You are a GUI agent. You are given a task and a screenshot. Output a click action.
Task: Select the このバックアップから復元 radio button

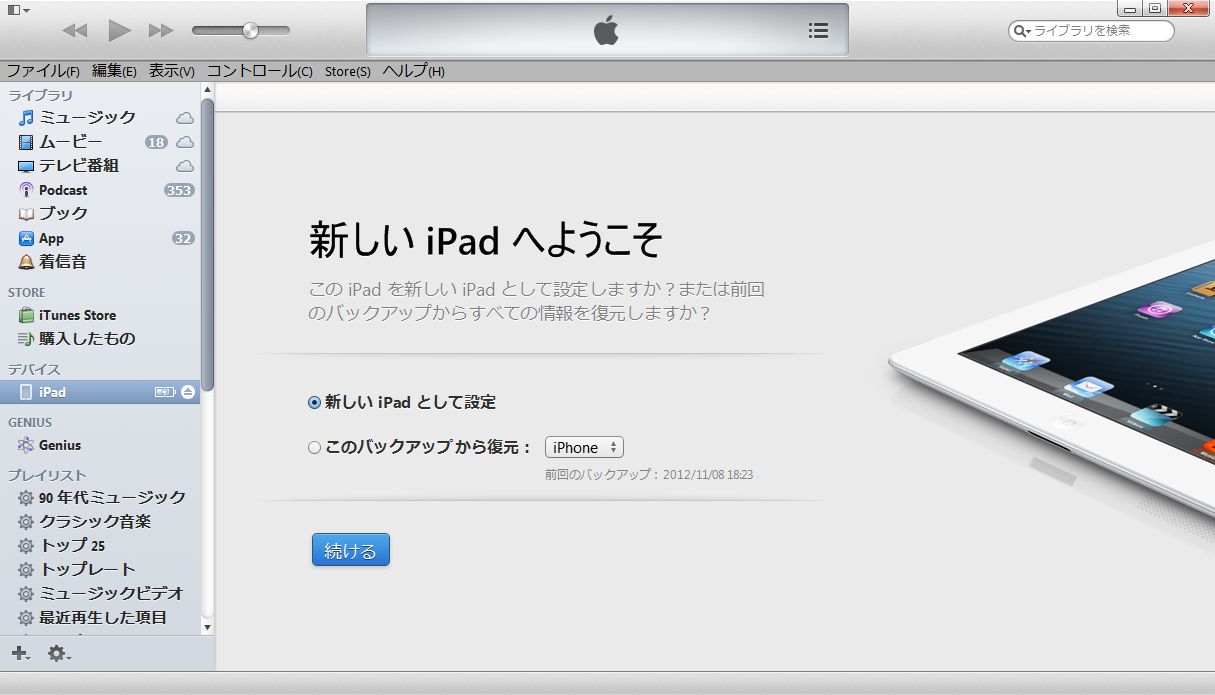(315, 448)
